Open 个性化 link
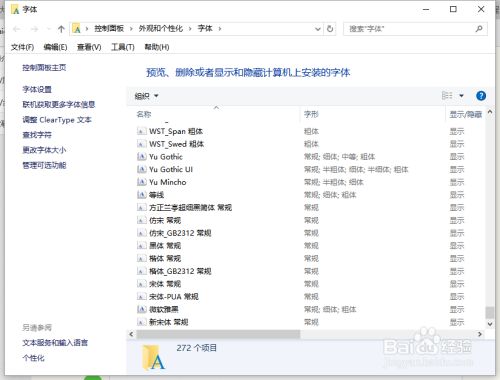The width and height of the screenshot is (500, 380). click(33, 358)
